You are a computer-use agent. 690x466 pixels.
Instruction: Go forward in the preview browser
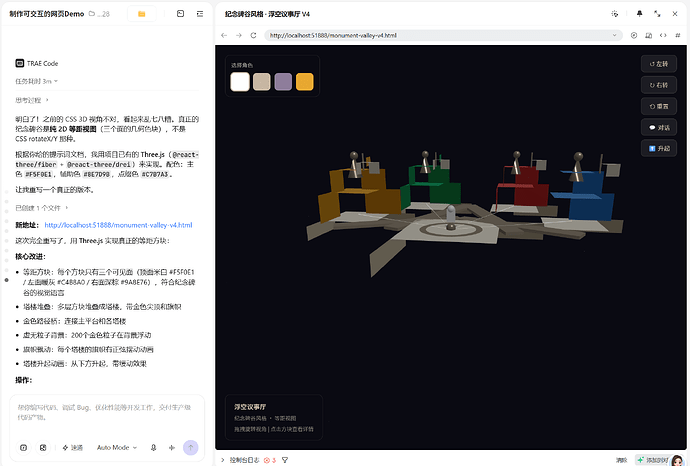(x=239, y=35)
